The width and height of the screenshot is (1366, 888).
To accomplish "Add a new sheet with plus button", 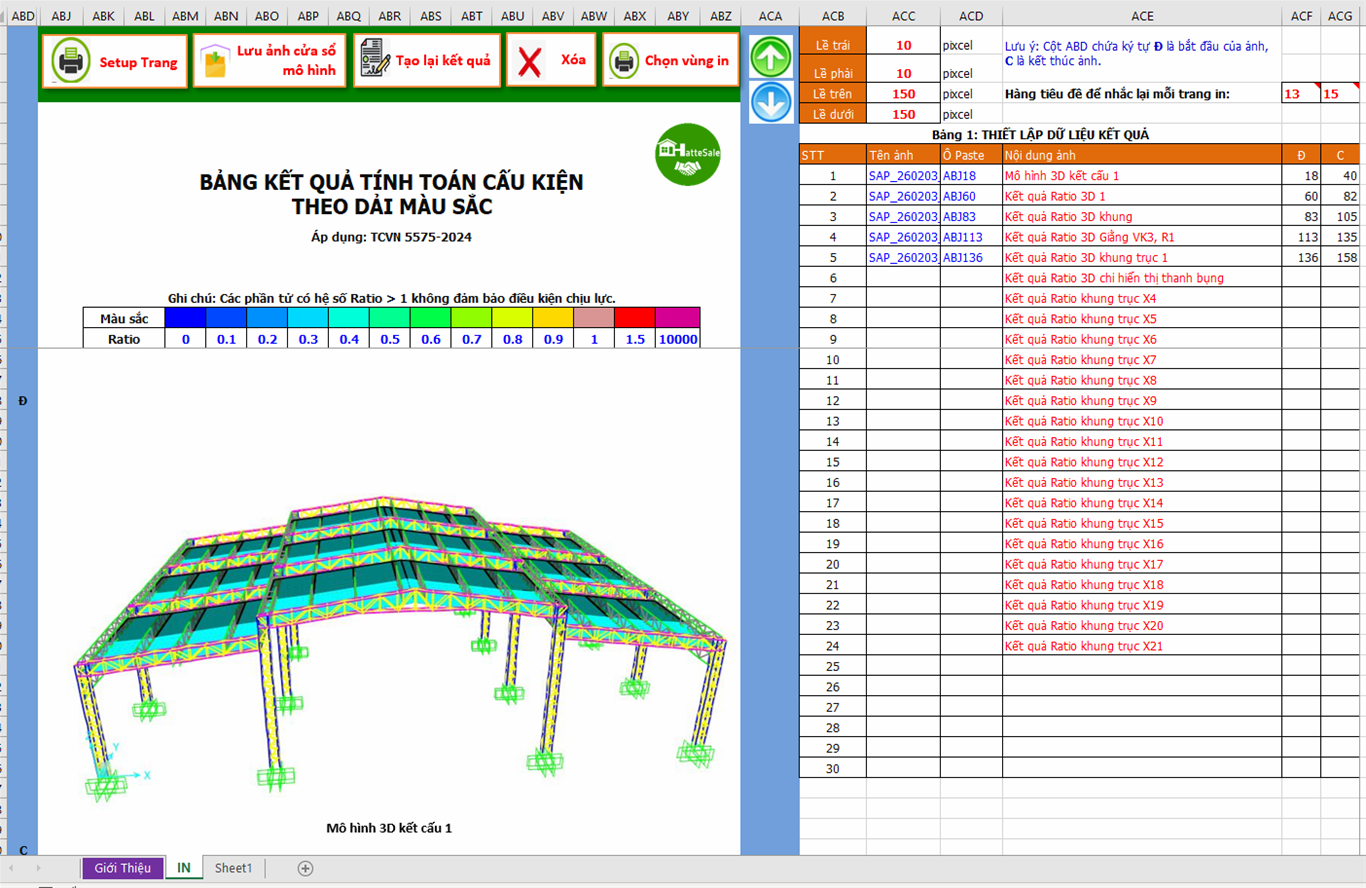I will [x=306, y=868].
